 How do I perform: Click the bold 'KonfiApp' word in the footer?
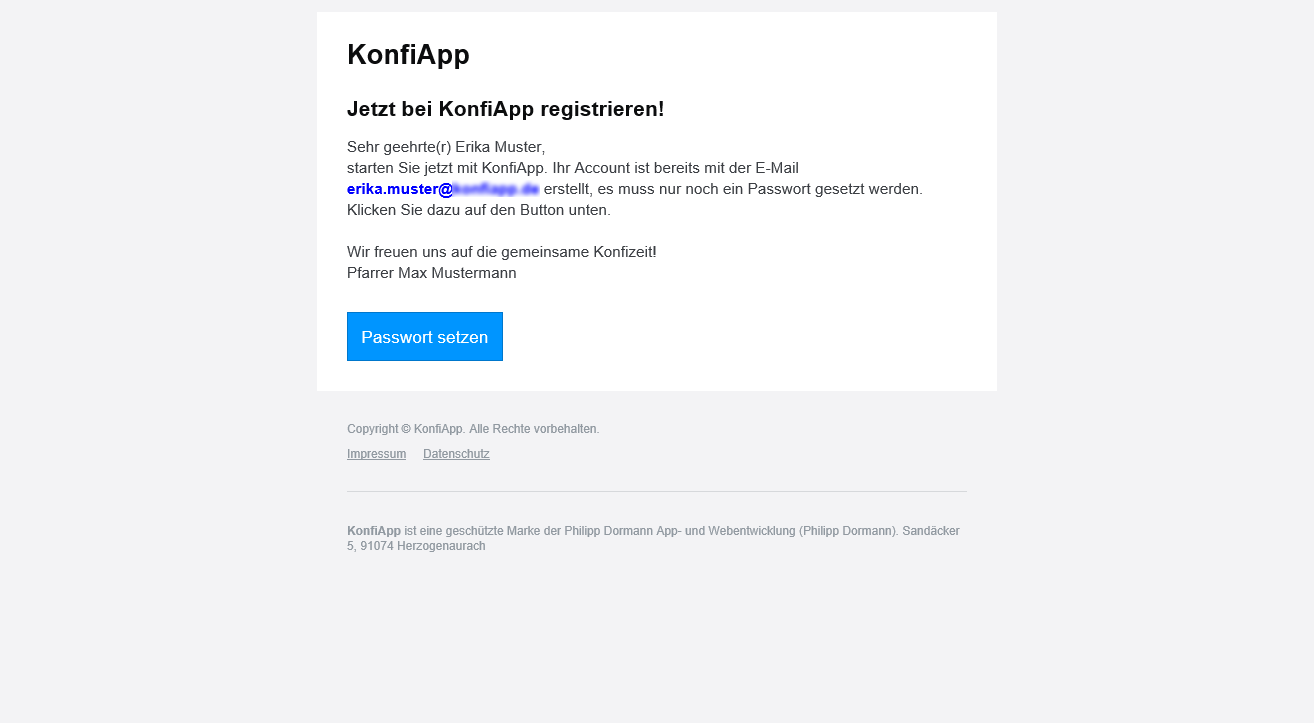click(371, 531)
